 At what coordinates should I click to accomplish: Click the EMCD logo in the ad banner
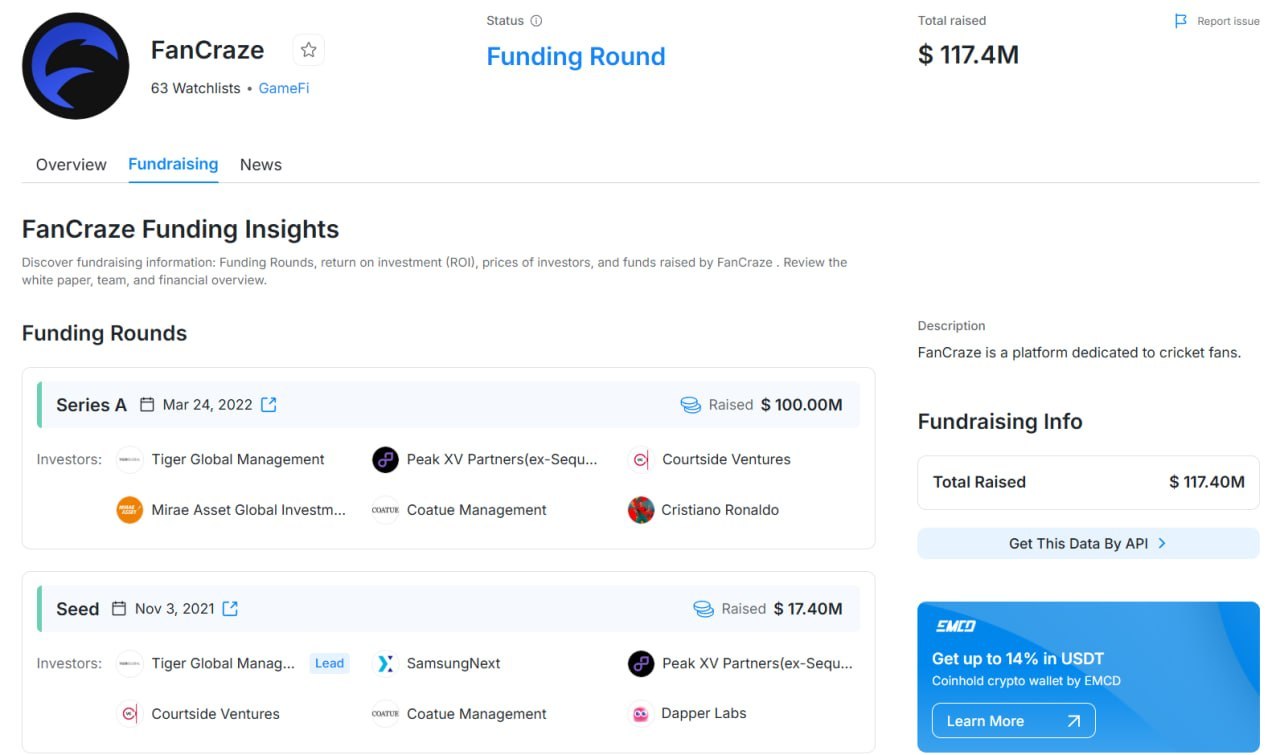coord(955,626)
